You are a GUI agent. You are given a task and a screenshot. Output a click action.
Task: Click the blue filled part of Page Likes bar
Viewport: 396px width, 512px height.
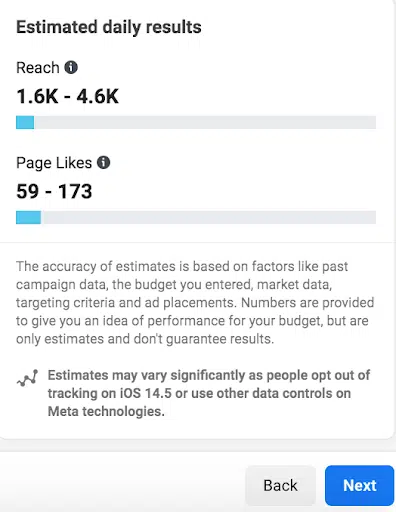pyautogui.click(x=28, y=217)
